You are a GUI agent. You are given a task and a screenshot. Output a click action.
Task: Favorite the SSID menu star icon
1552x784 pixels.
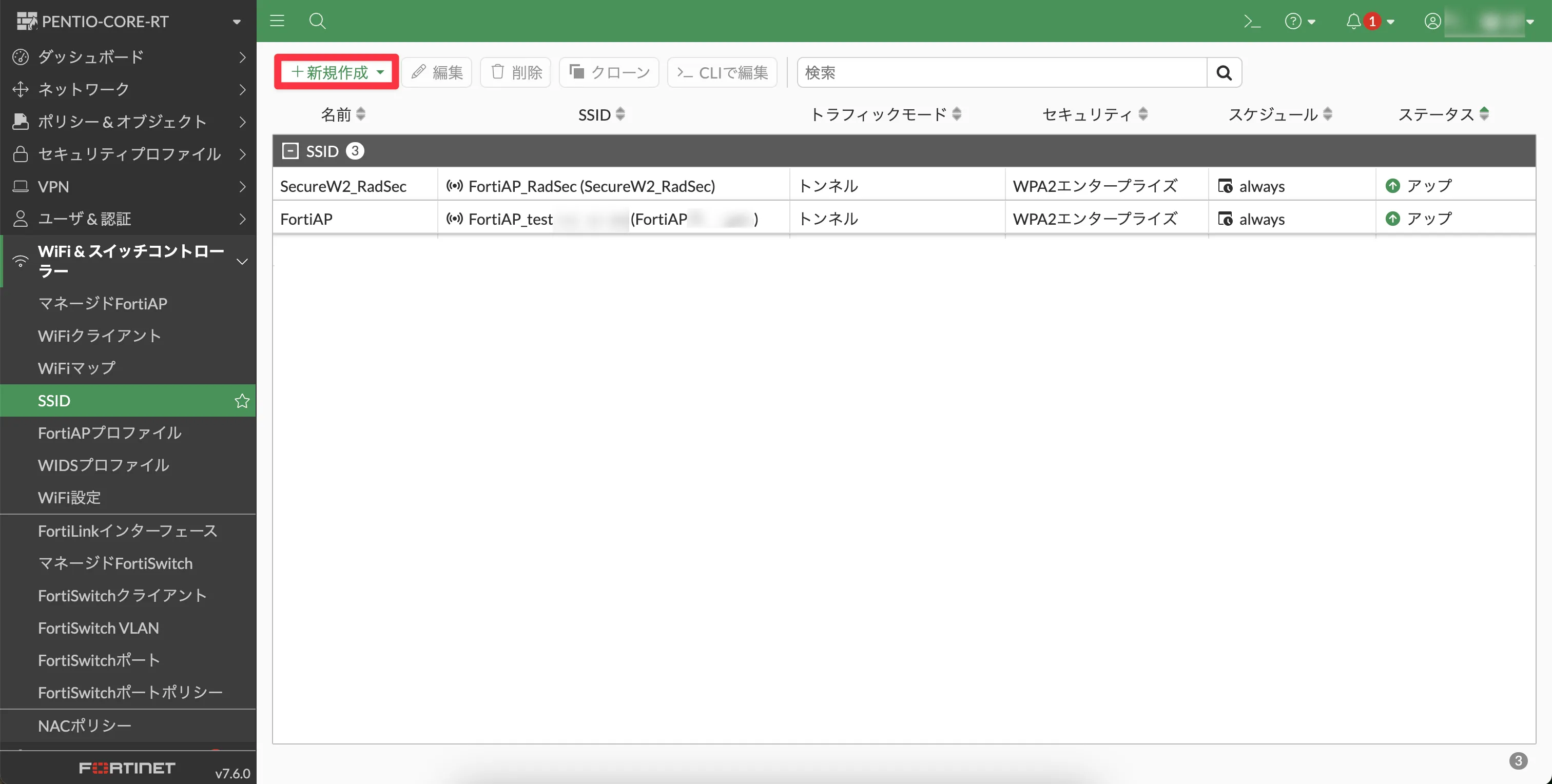point(242,401)
